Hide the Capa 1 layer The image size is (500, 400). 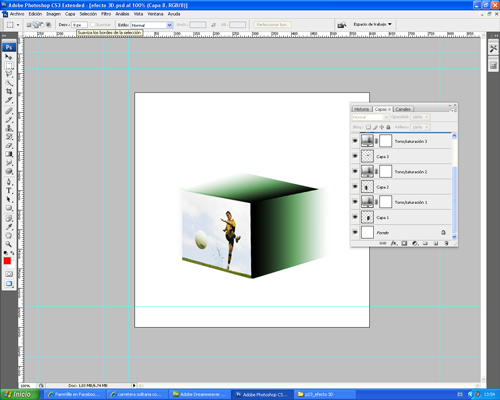pos(355,217)
